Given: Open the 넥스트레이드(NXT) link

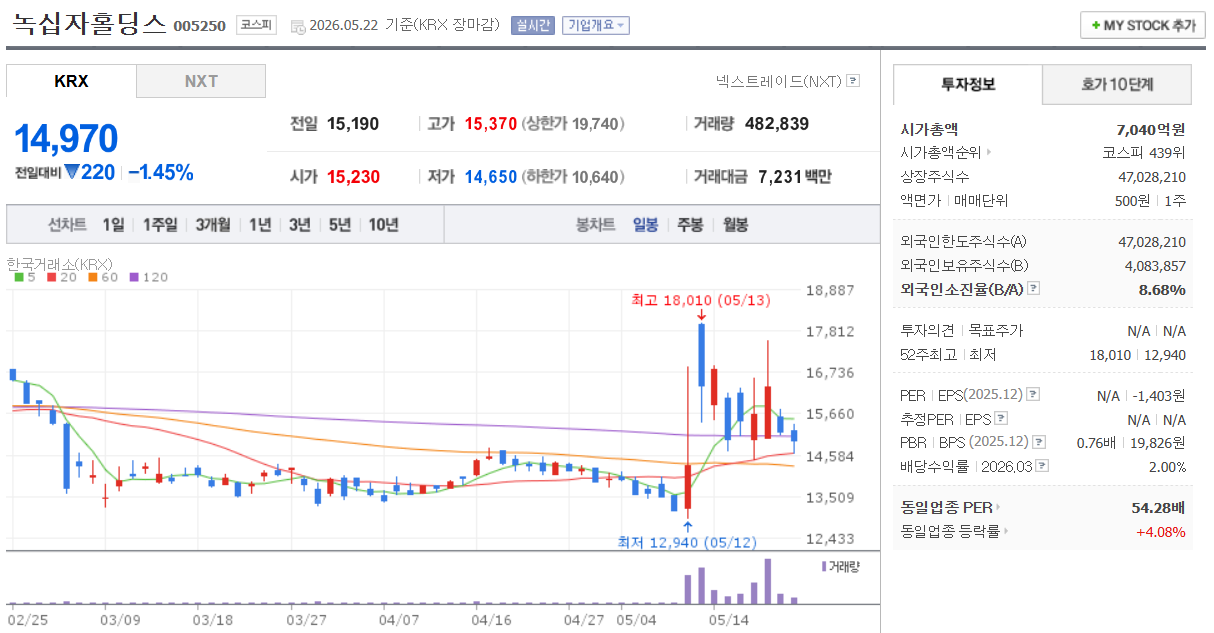Looking at the screenshot, I should tap(779, 81).
